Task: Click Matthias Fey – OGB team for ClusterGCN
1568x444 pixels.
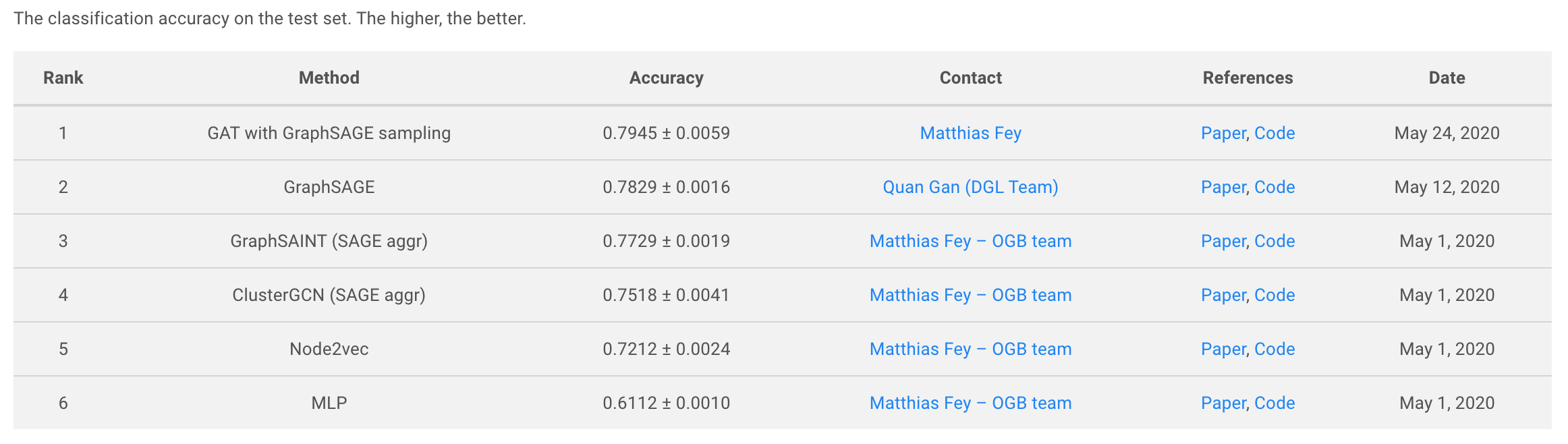Action: [x=970, y=295]
